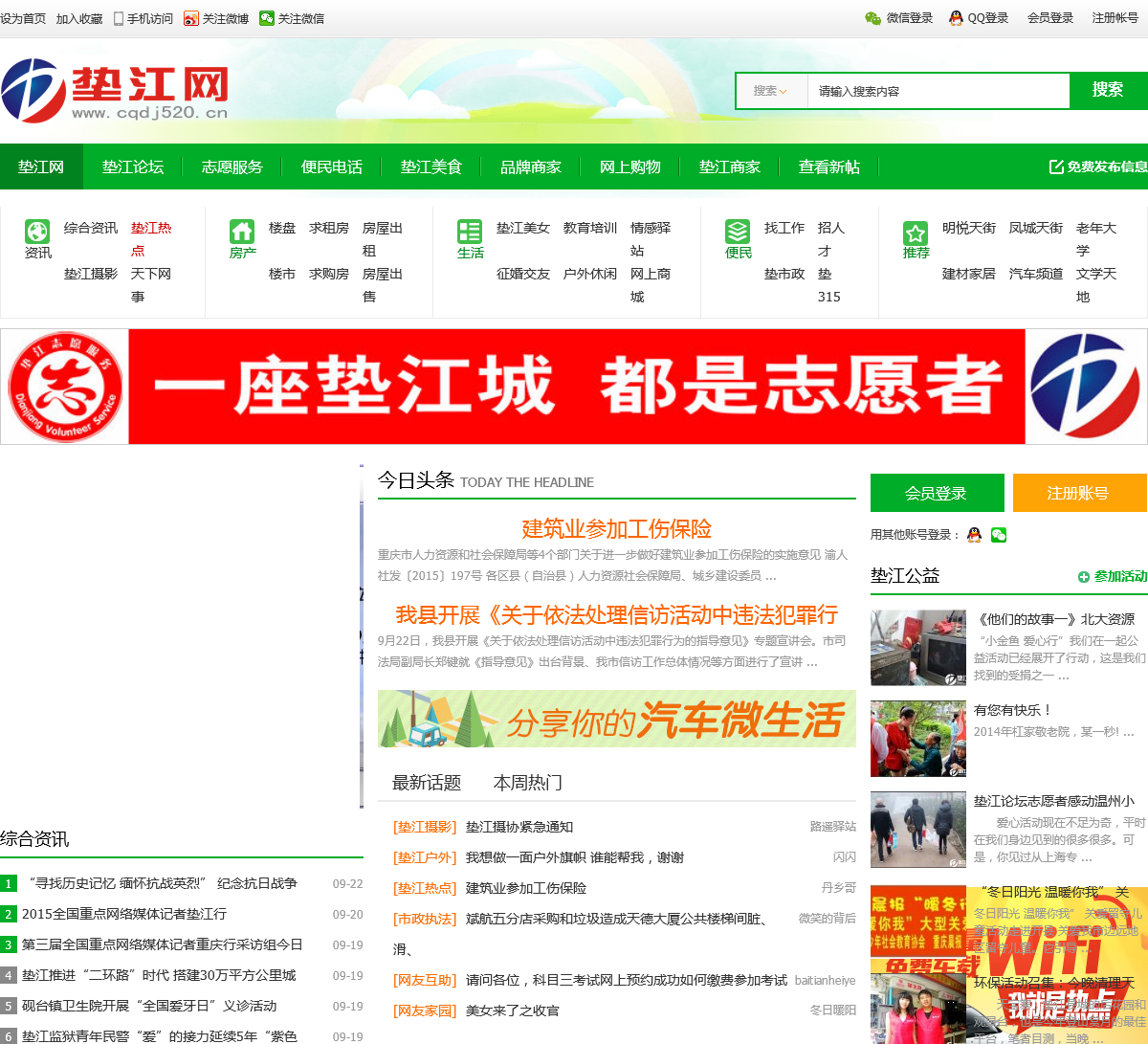Click the 一座垫江城 都是志愿者 banner

(x=574, y=387)
